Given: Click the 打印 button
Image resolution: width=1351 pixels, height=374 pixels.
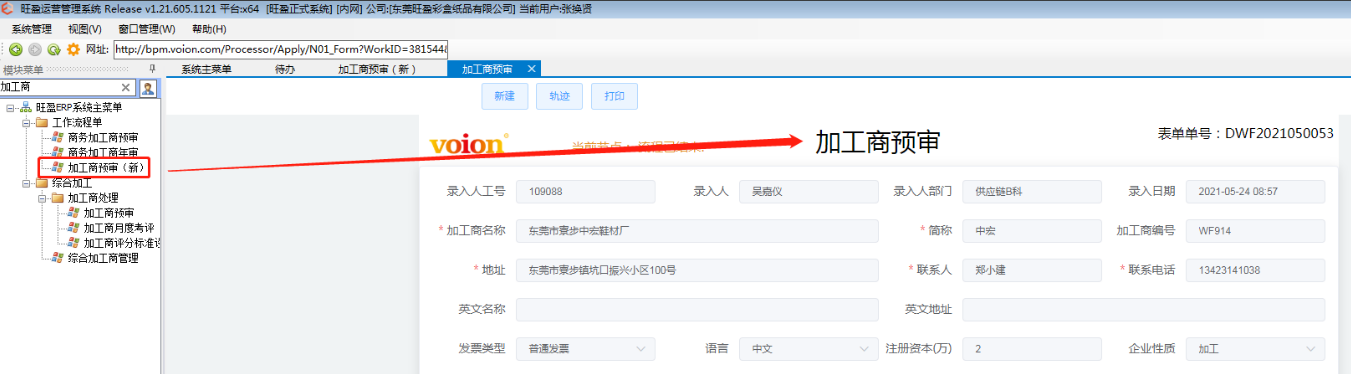Looking at the screenshot, I should click(x=615, y=96).
